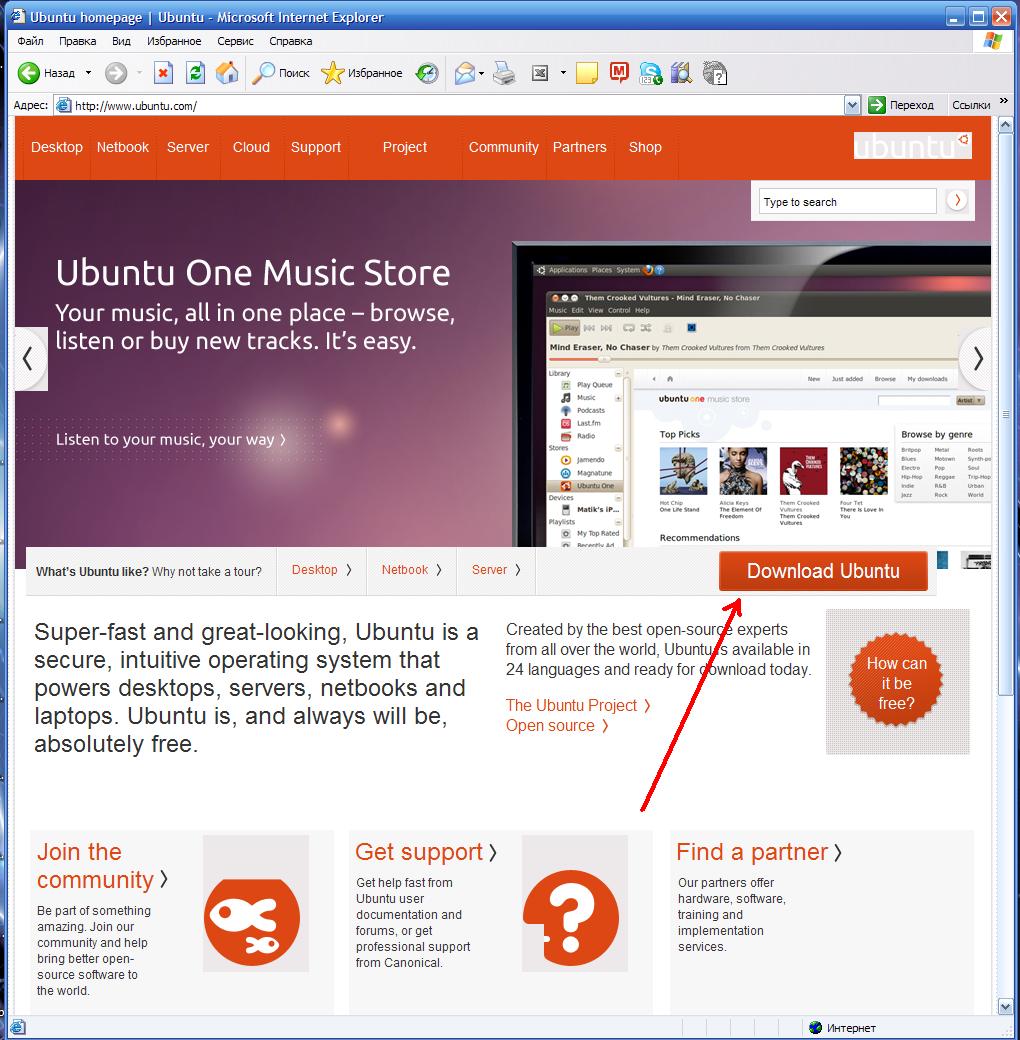The height and width of the screenshot is (1040, 1020).
Task: Click the Skype toolbar icon
Action: [x=651, y=73]
